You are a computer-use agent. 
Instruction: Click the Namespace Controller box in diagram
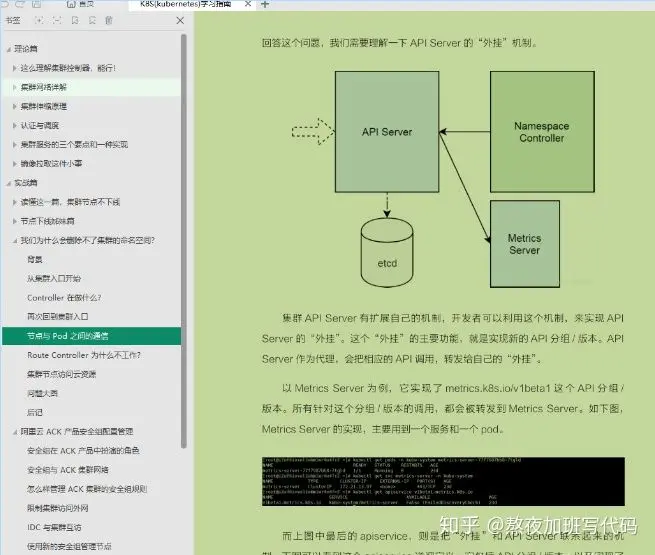click(542, 132)
